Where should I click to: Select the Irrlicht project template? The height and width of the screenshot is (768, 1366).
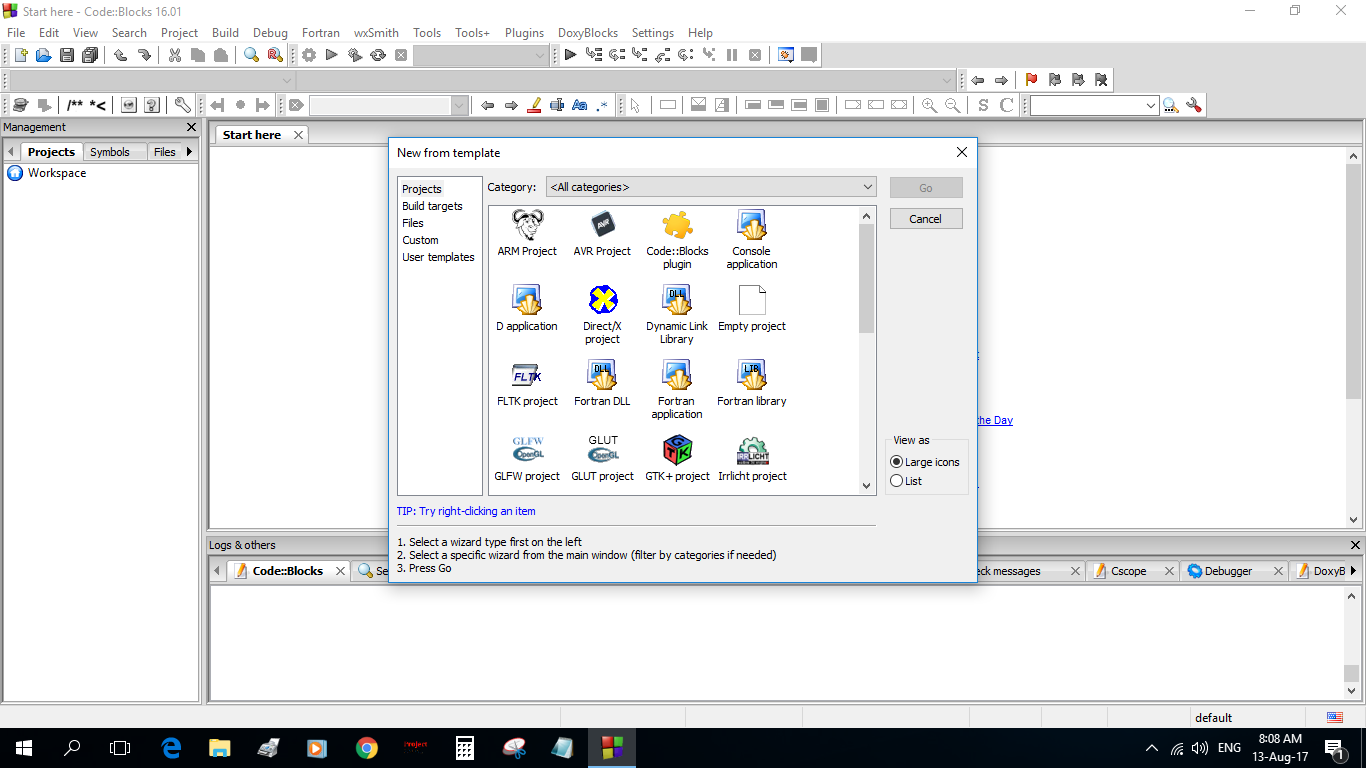point(752,458)
